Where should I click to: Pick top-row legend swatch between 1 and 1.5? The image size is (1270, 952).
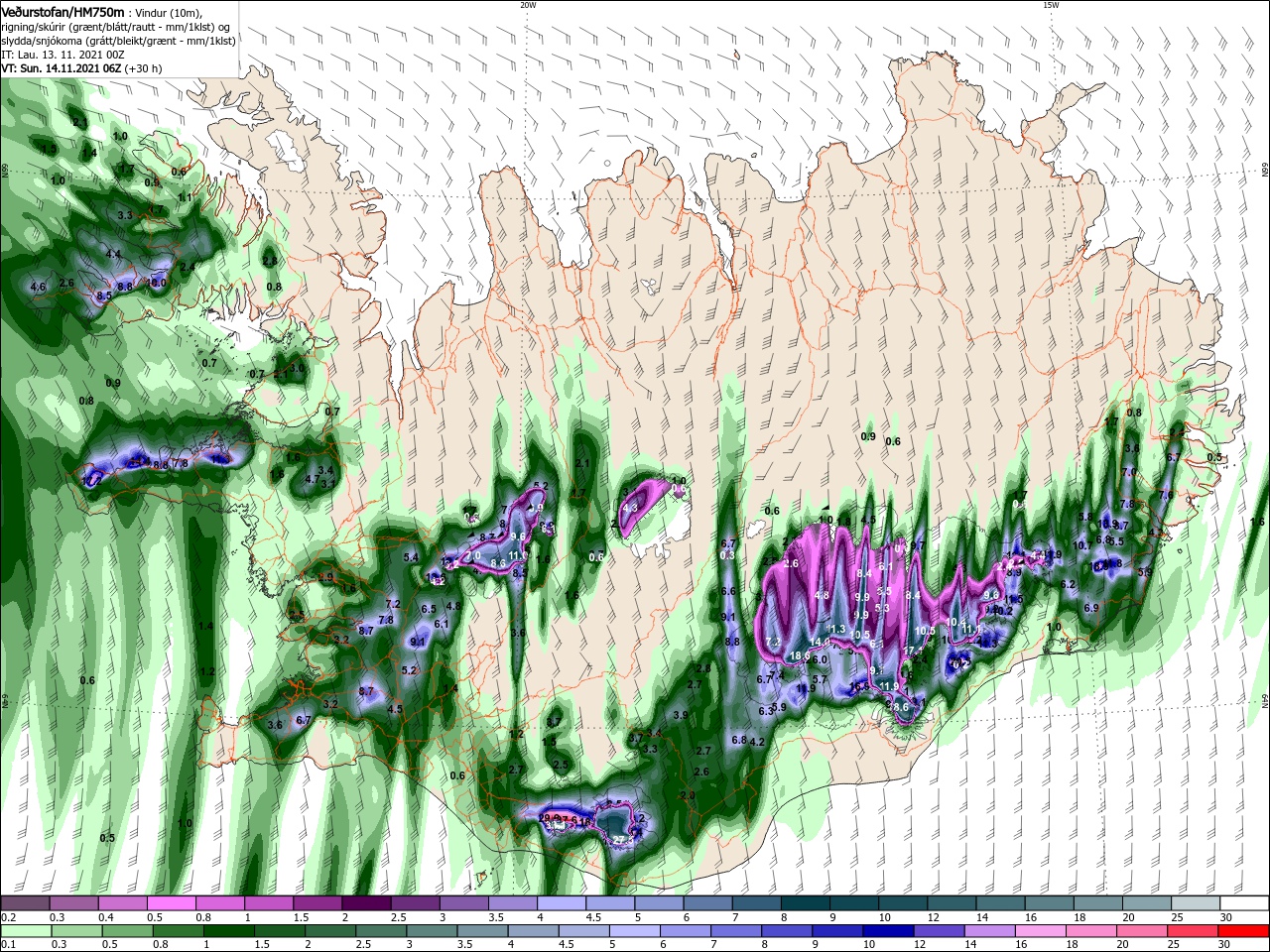point(268,903)
